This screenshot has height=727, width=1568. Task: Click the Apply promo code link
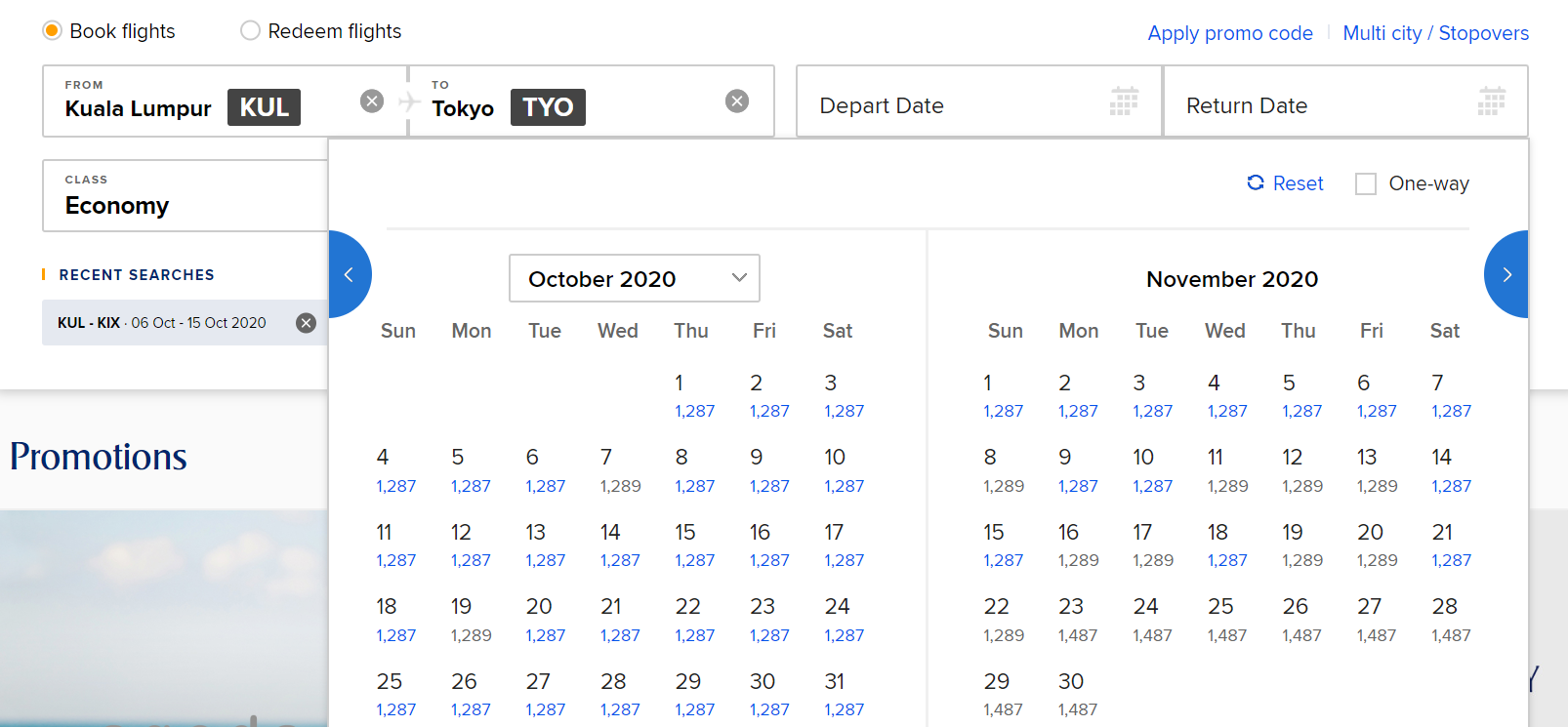click(1229, 32)
